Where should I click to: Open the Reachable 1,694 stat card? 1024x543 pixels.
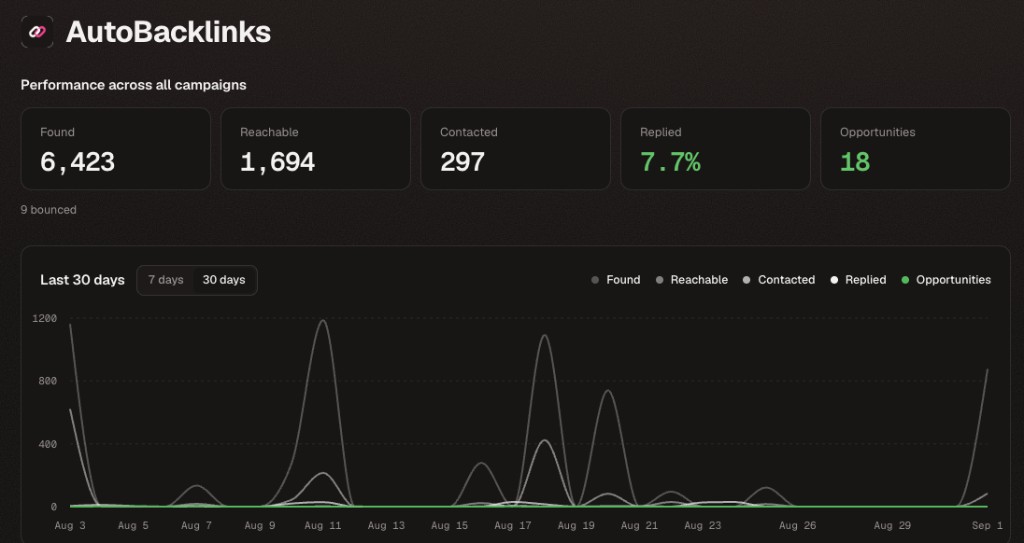(315, 149)
